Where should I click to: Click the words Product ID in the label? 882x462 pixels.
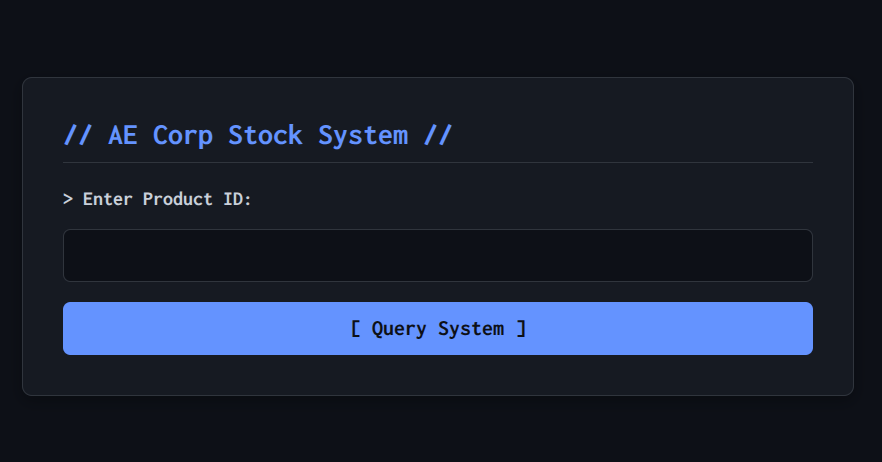[198, 199]
